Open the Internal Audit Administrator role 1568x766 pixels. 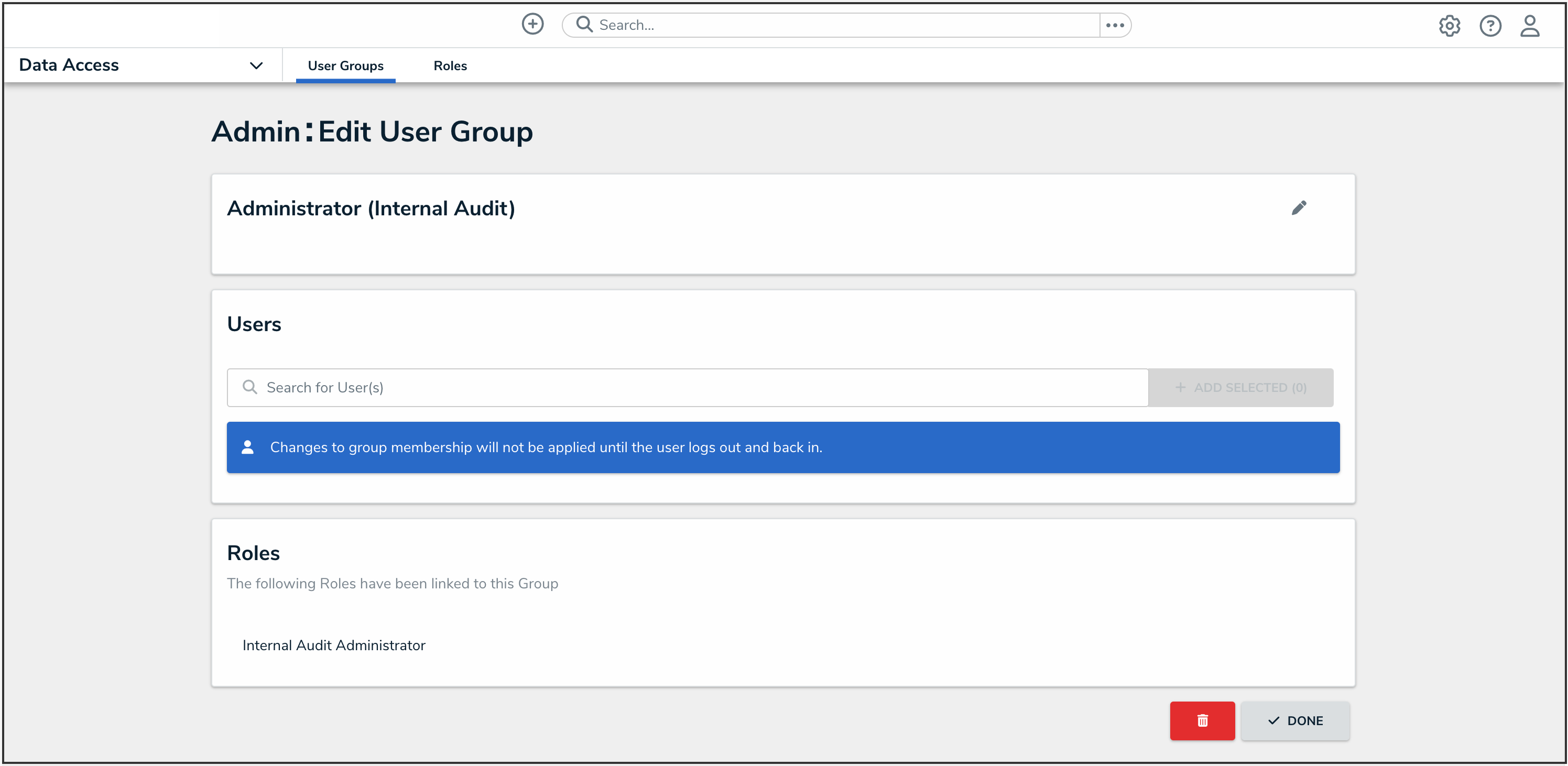tap(333, 645)
